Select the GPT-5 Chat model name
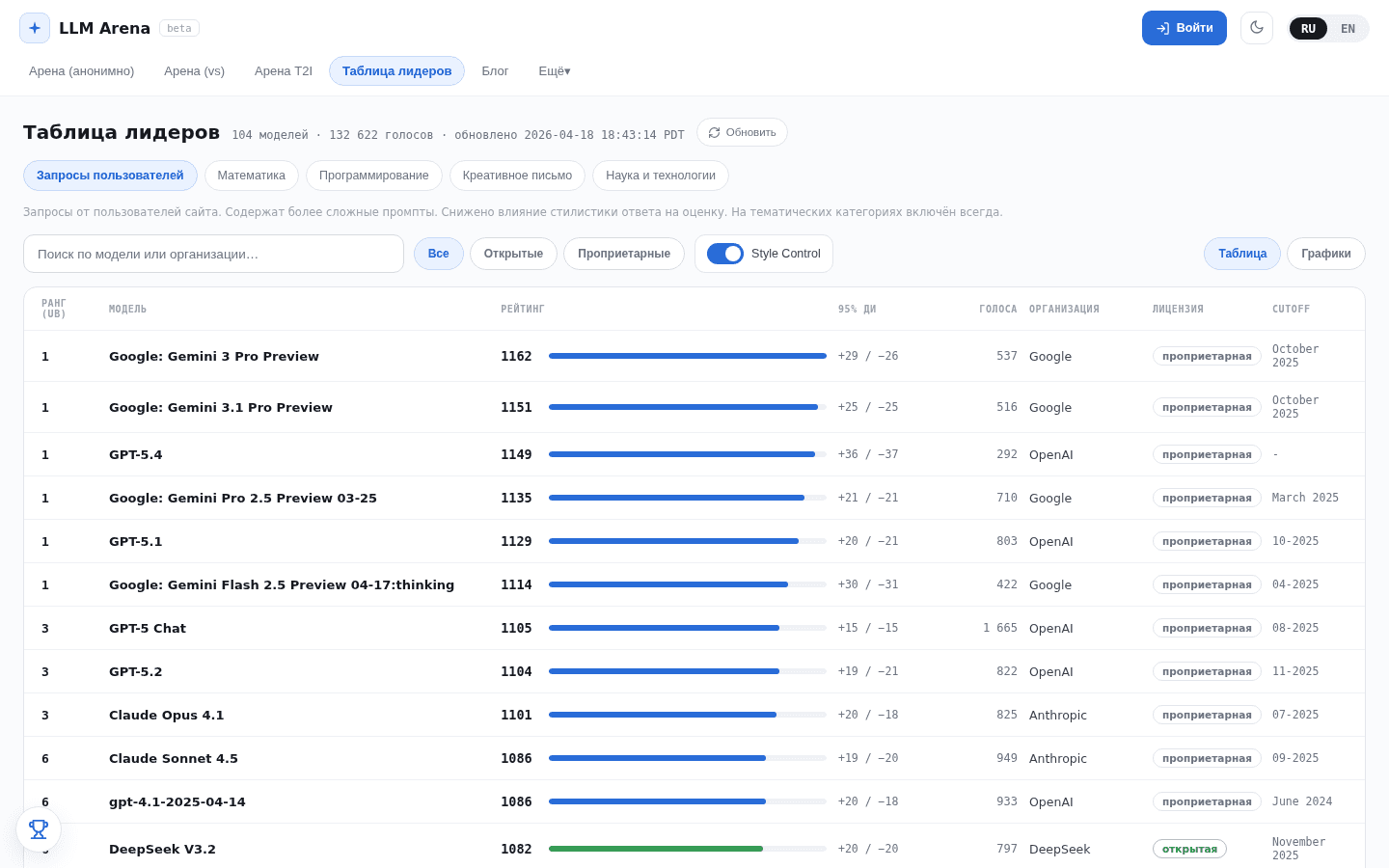The image size is (1389, 868). coord(148,628)
